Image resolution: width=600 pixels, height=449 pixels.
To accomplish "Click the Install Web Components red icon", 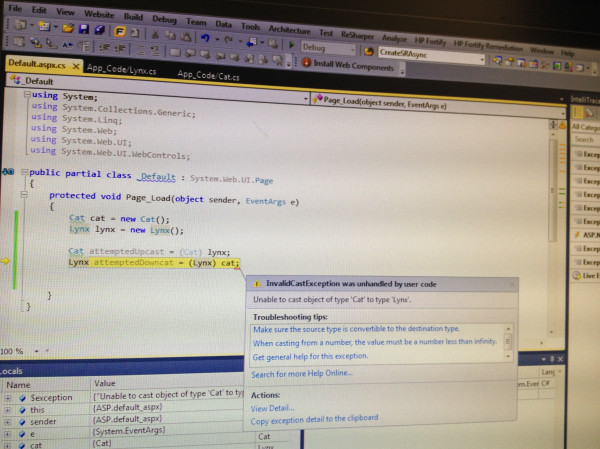I will (306, 62).
